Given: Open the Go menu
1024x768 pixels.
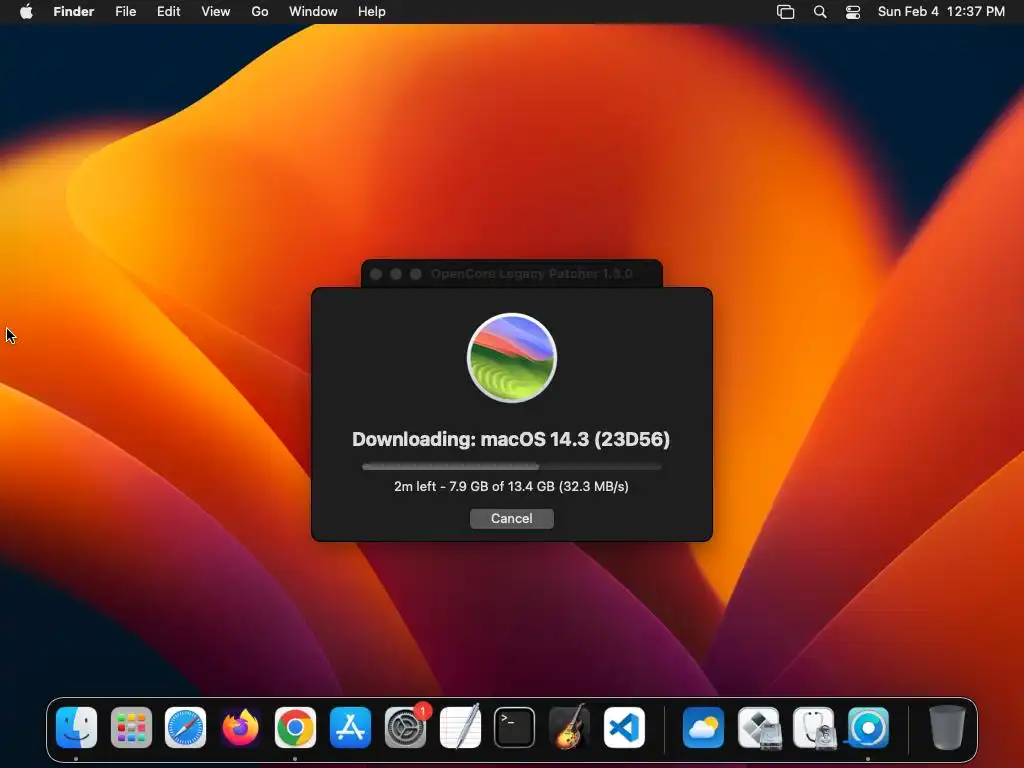Looking at the screenshot, I should click(x=260, y=12).
